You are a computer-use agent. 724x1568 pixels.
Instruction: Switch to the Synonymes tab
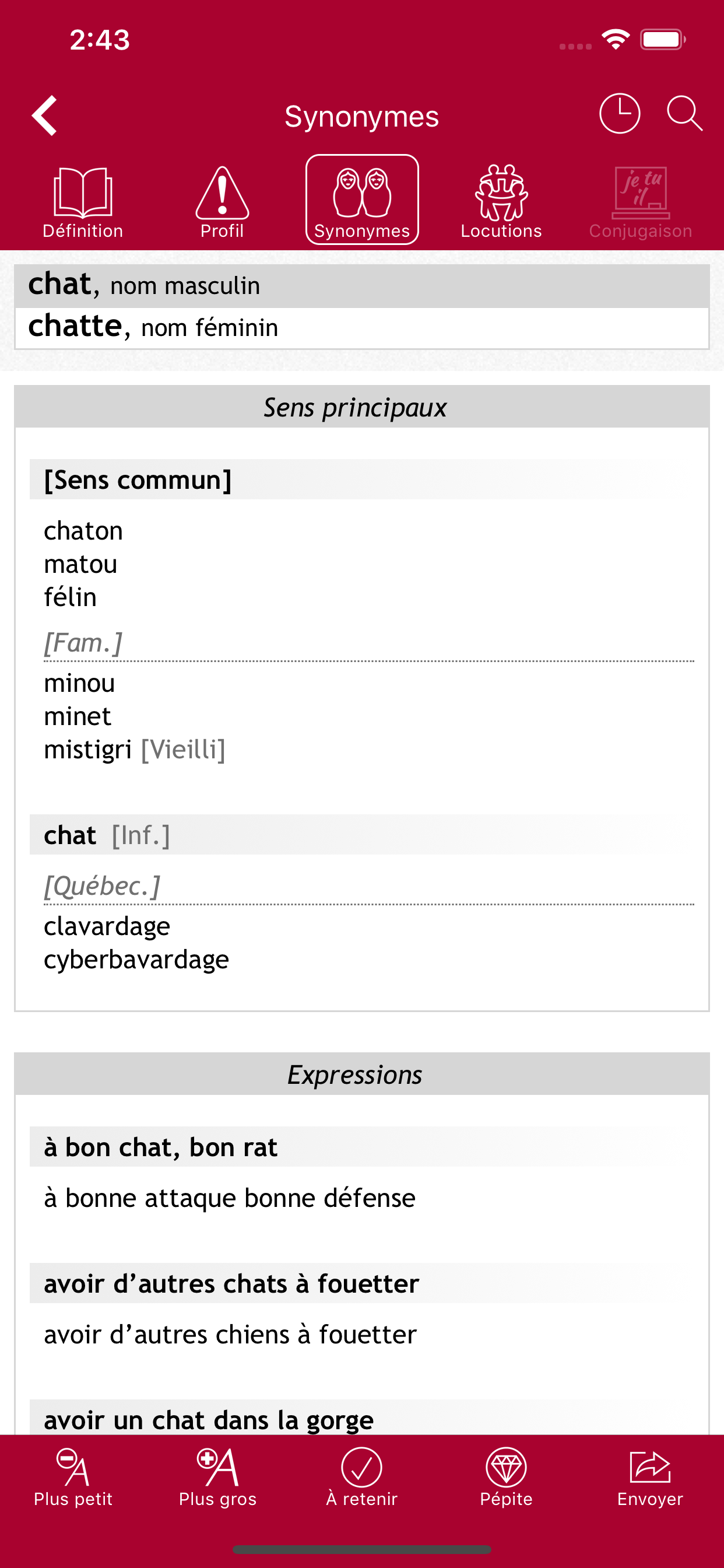[x=362, y=198]
